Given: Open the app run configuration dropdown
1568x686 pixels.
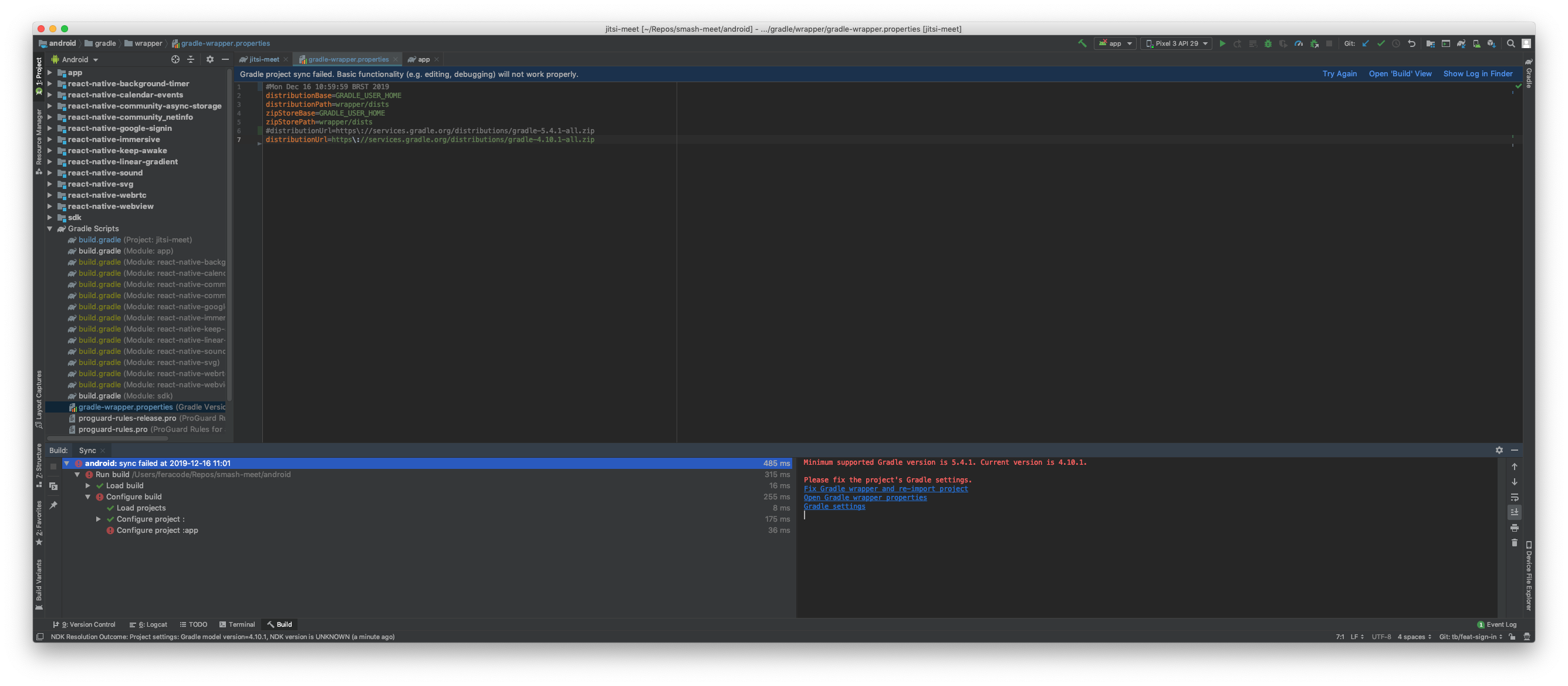Looking at the screenshot, I should tap(1115, 43).
